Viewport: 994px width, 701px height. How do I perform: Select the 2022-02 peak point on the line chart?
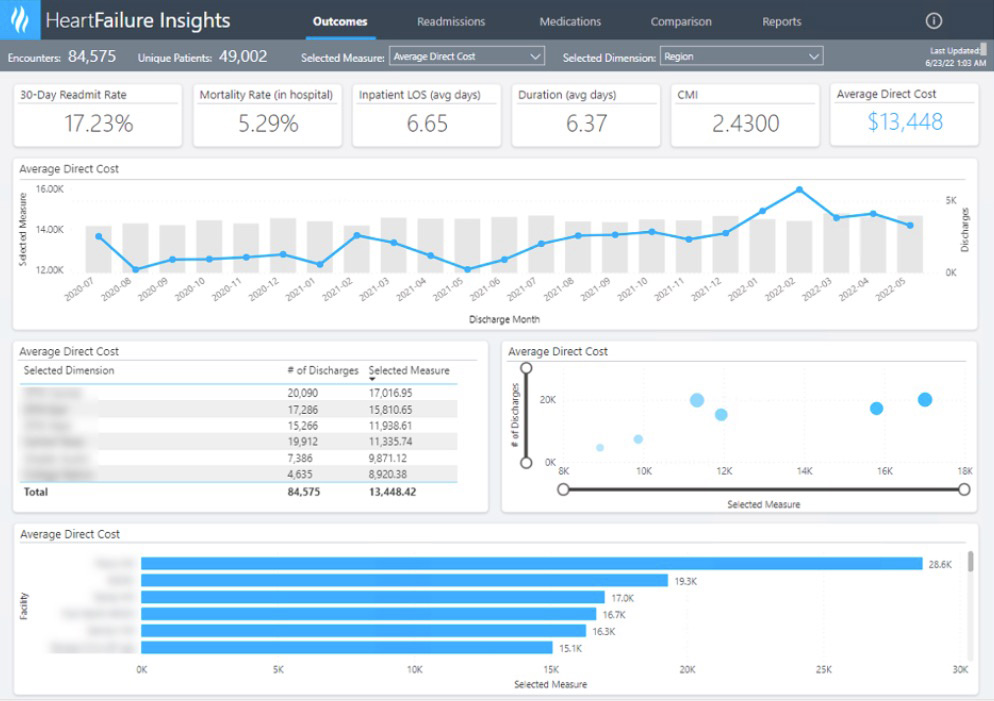coord(799,188)
